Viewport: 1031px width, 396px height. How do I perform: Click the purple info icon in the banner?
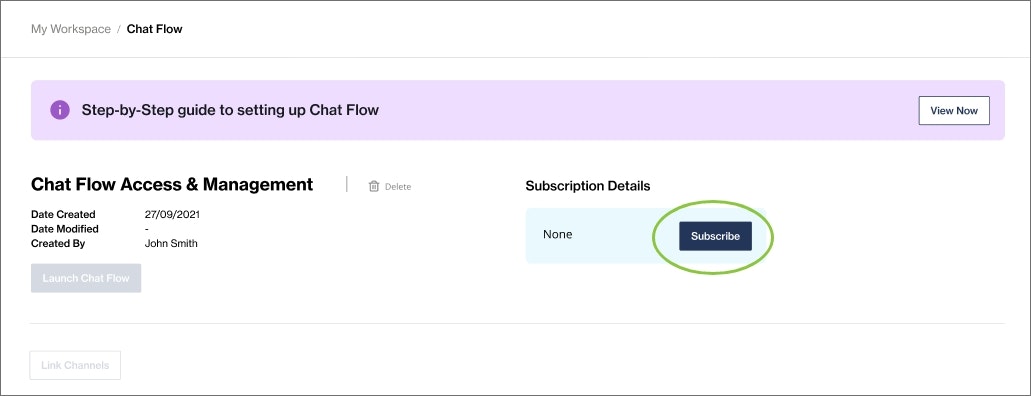coord(60,110)
